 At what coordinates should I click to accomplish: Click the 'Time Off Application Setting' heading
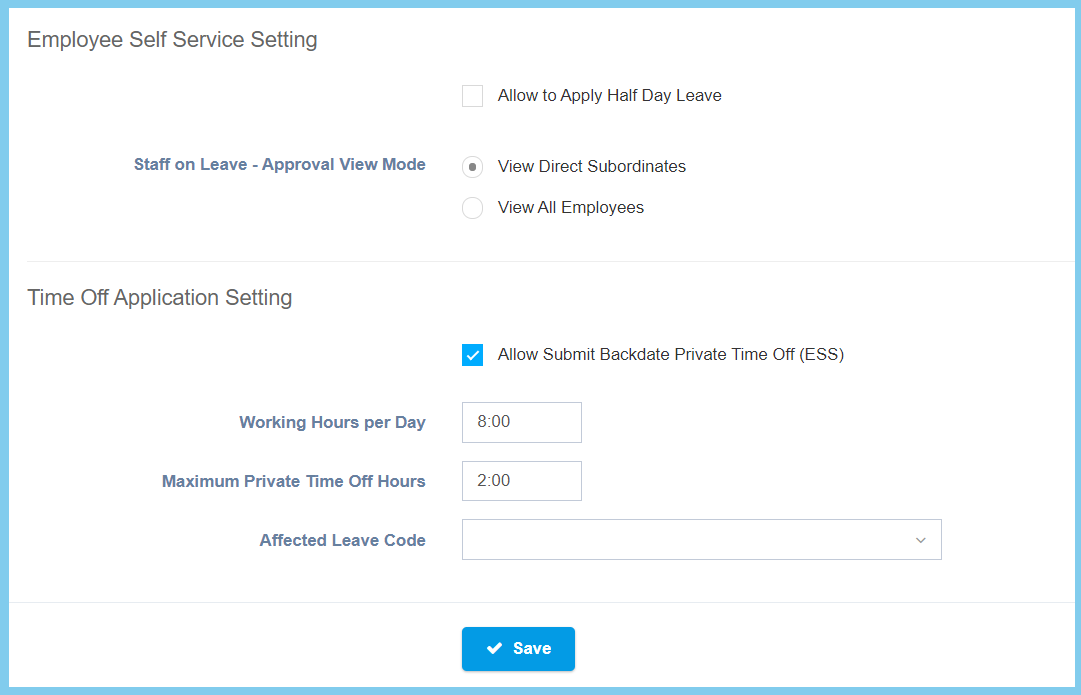click(160, 298)
